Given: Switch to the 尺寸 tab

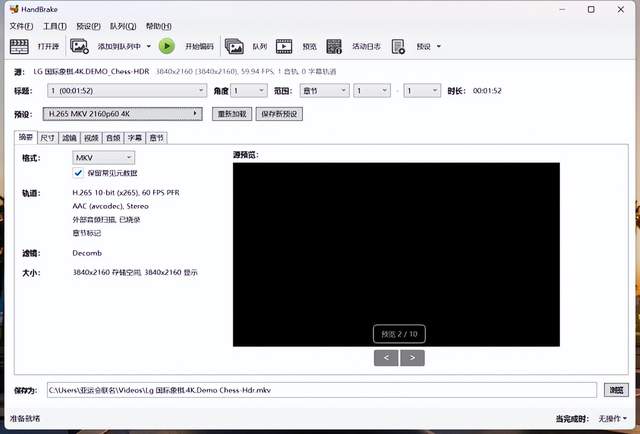Looking at the screenshot, I should click(x=48, y=138).
